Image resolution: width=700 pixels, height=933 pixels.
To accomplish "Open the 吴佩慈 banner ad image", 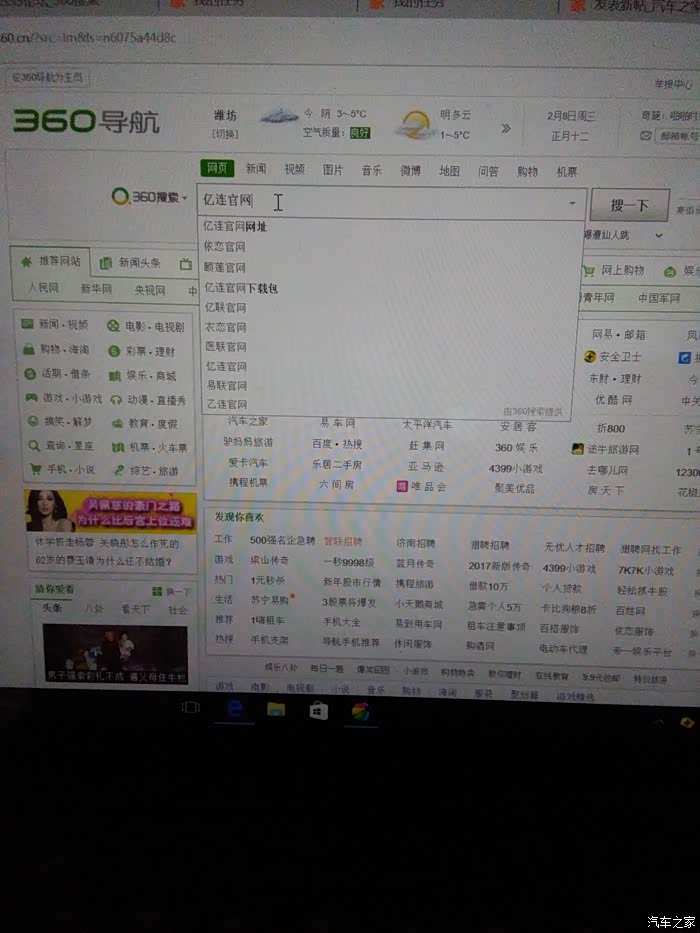I will (111, 512).
